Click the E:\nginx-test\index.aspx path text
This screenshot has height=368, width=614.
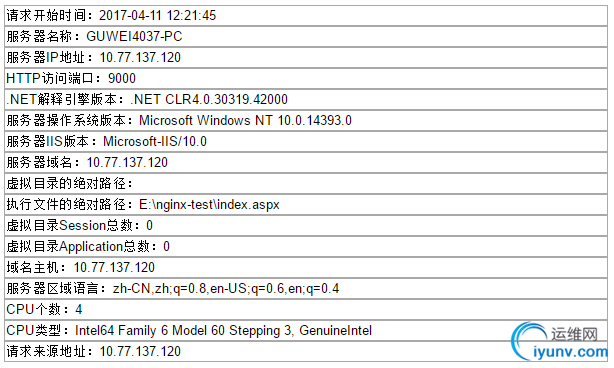(x=209, y=205)
